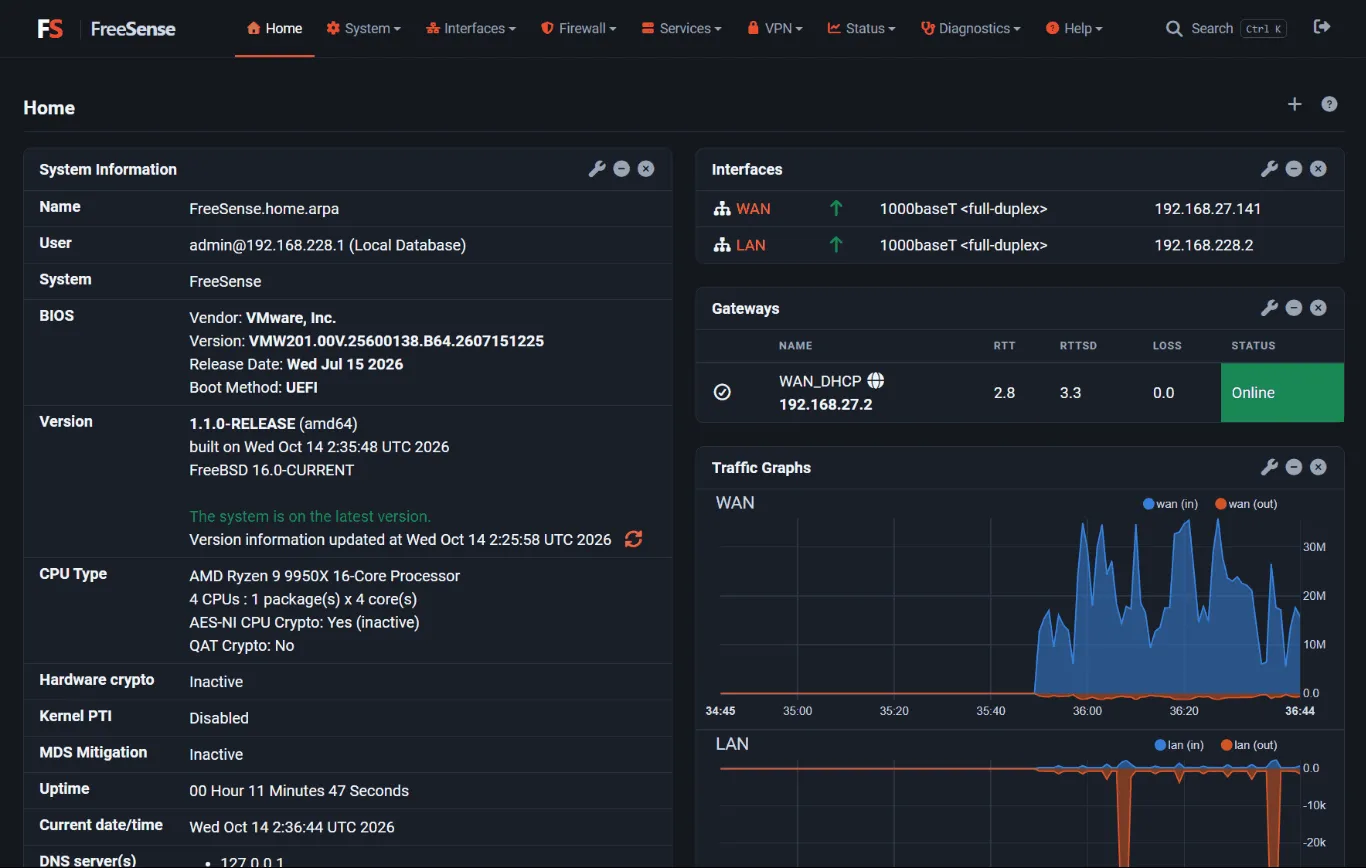Image resolution: width=1366 pixels, height=868 pixels.
Task: Refresh the version information check
Action: 633,539
